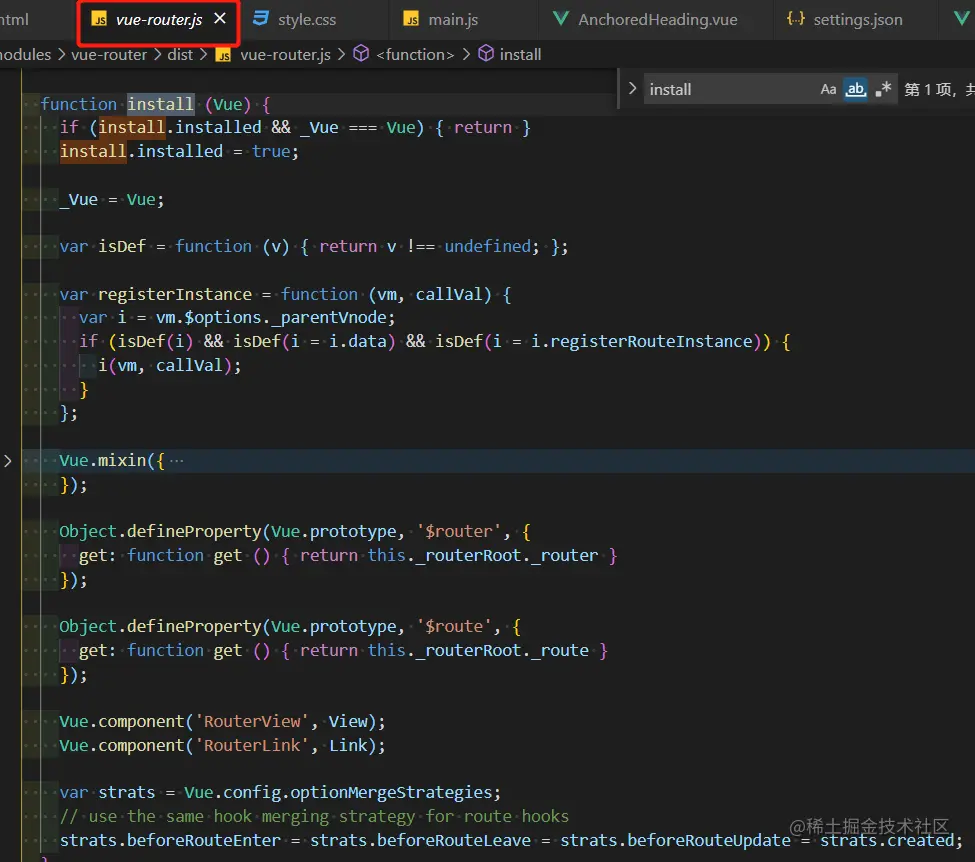Click the find input containing install
This screenshot has width=975, height=862.
729,90
